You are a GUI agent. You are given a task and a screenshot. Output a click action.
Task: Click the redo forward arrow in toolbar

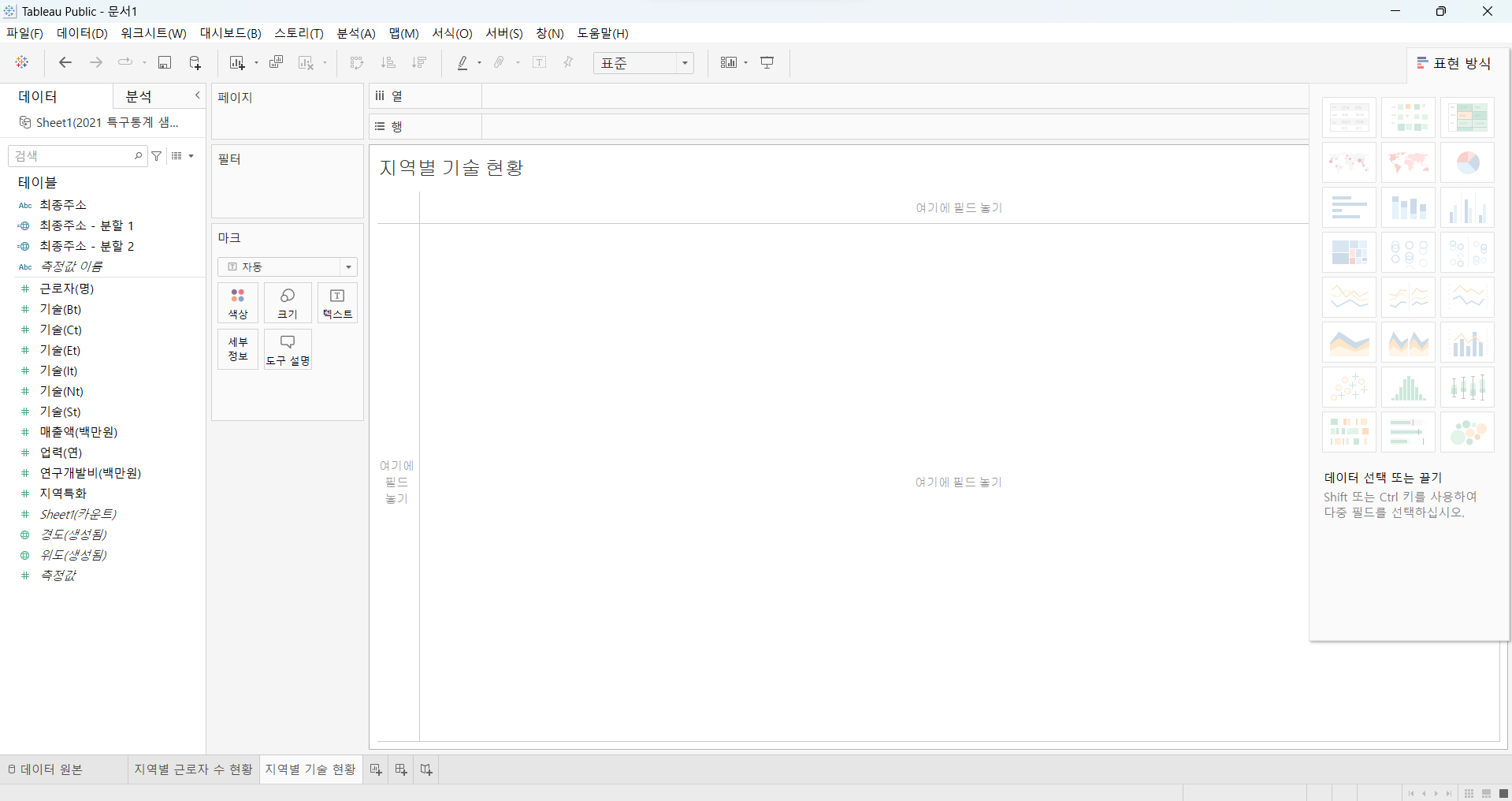click(x=96, y=62)
